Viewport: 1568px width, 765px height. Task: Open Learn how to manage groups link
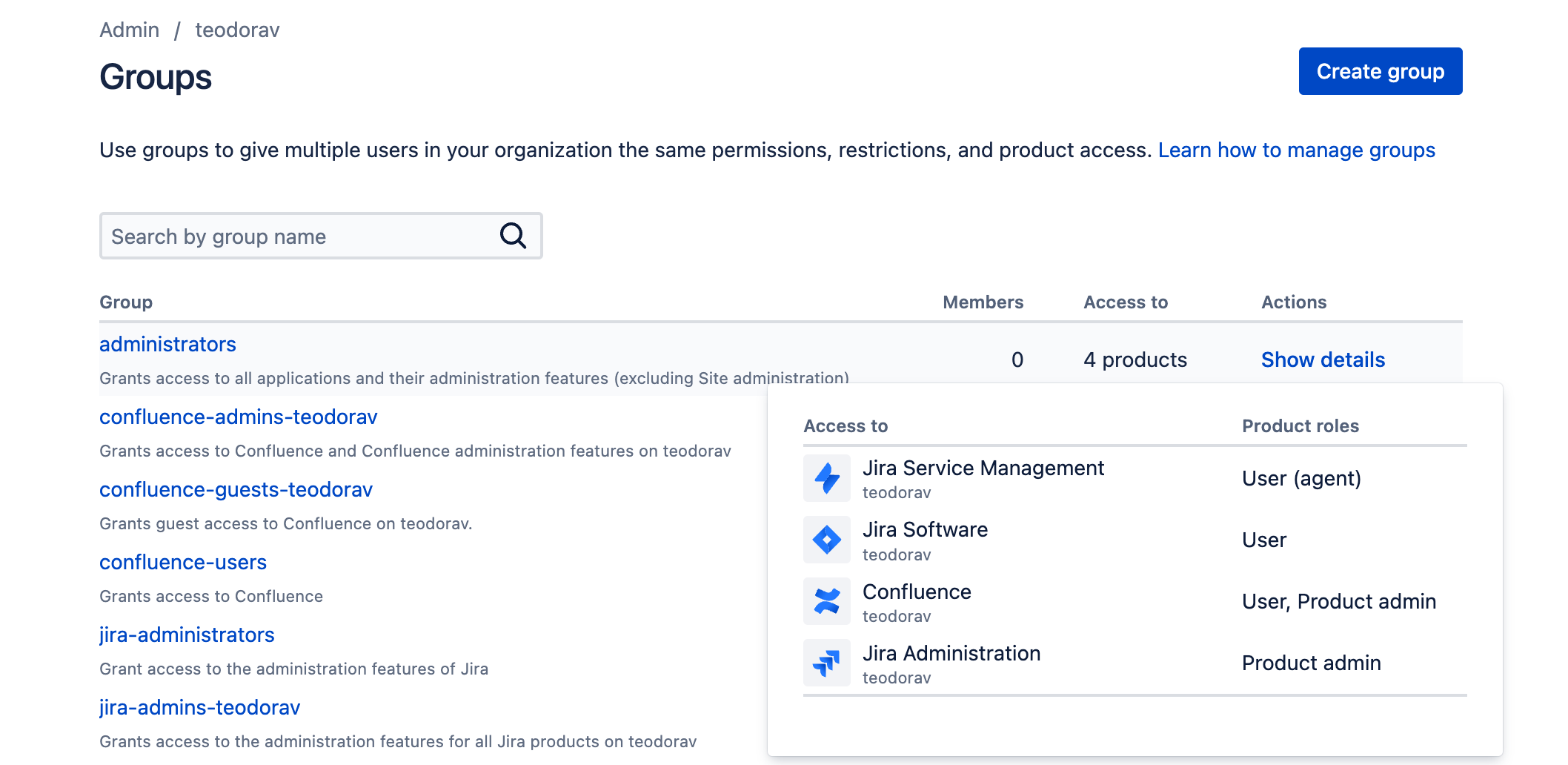pos(1296,150)
